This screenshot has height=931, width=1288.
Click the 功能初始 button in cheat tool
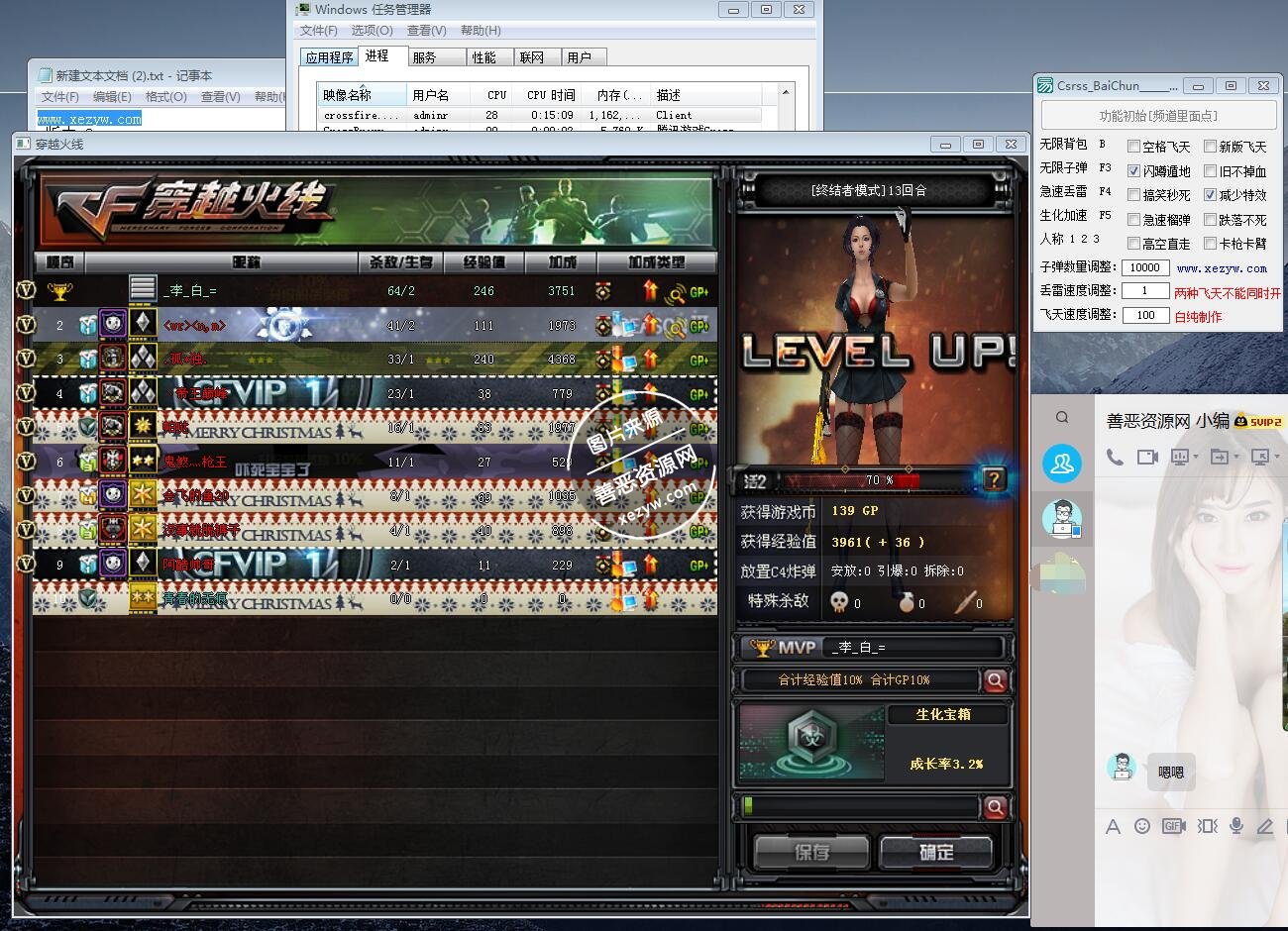coord(1158,116)
